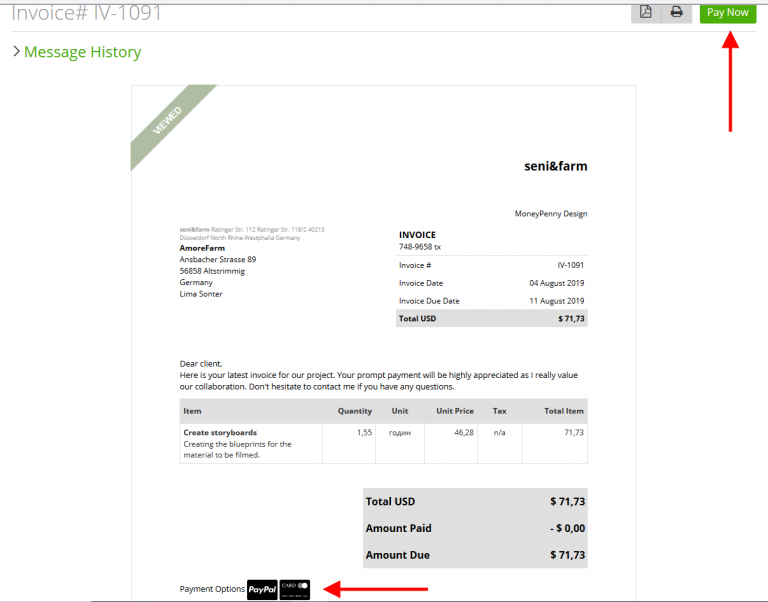This screenshot has height=602, width=768.
Task: Click the 56858 Altstrimmig line
Action: pos(212,271)
